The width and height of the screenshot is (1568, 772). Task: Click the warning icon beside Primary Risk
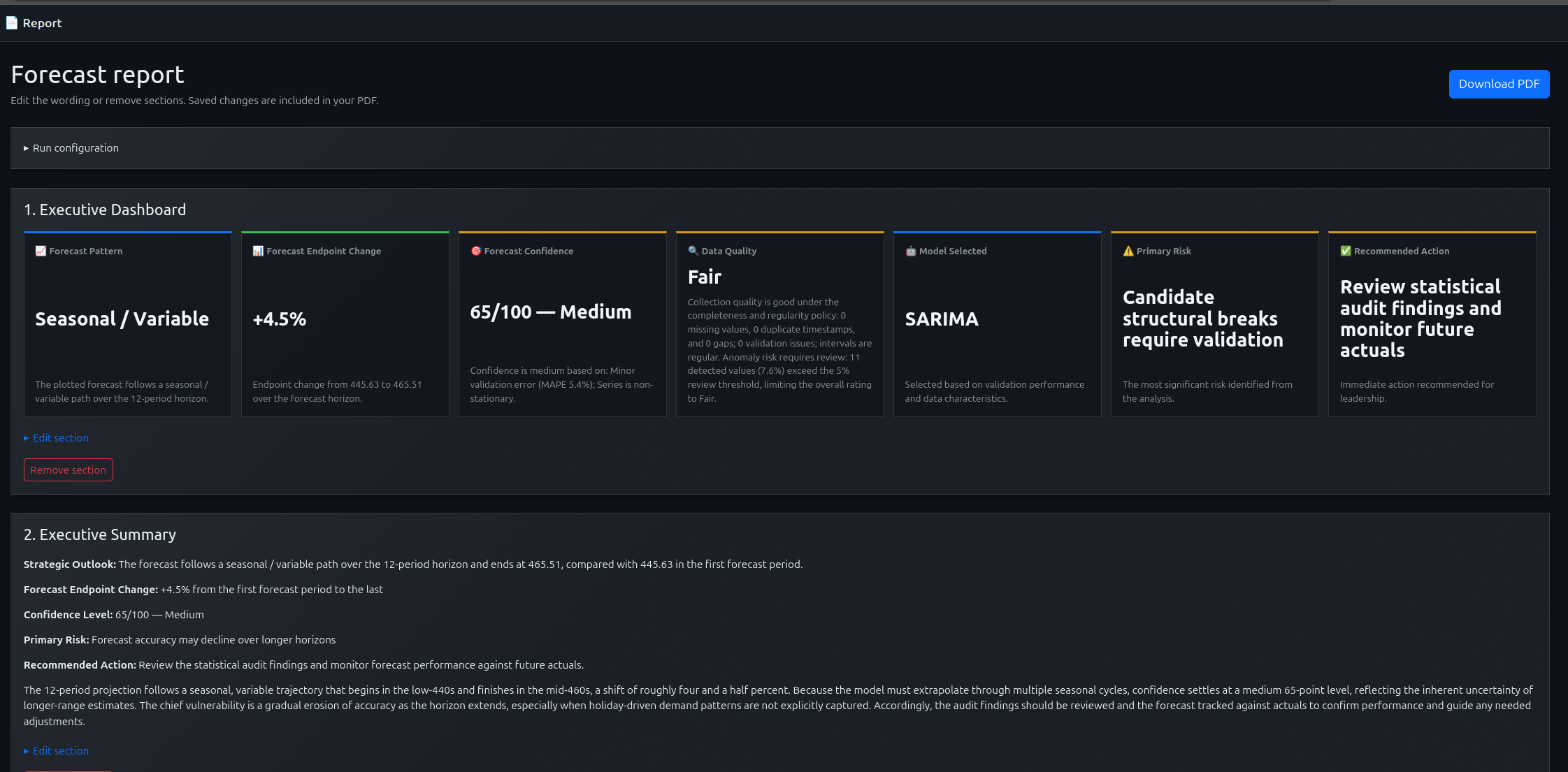point(1128,251)
